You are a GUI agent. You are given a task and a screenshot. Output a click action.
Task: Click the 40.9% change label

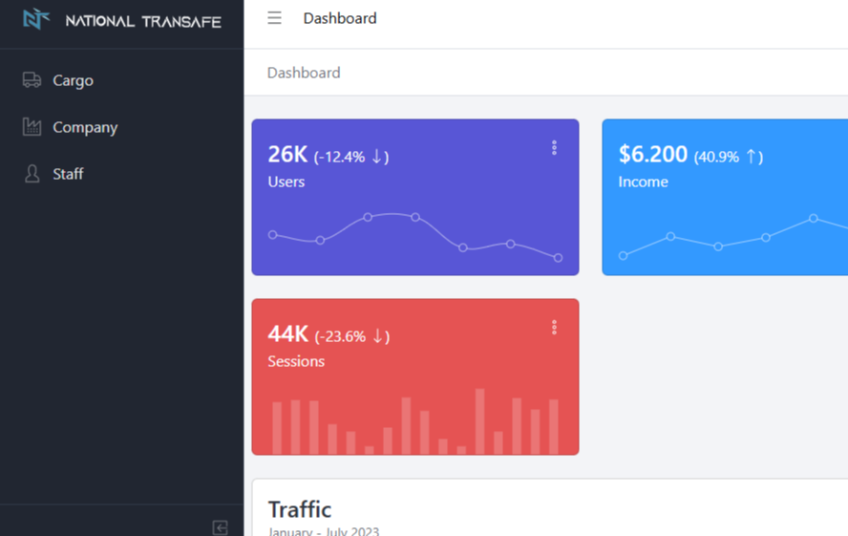click(x=728, y=157)
